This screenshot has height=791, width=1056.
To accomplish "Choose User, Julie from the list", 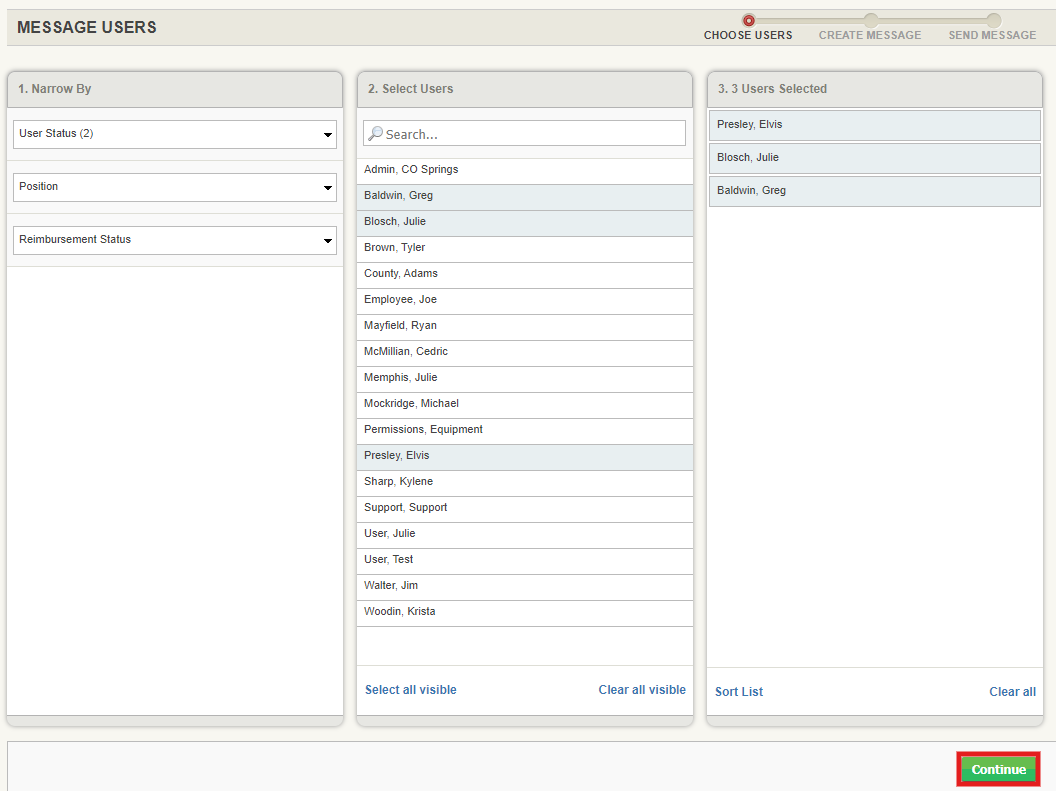I will [x=525, y=534].
